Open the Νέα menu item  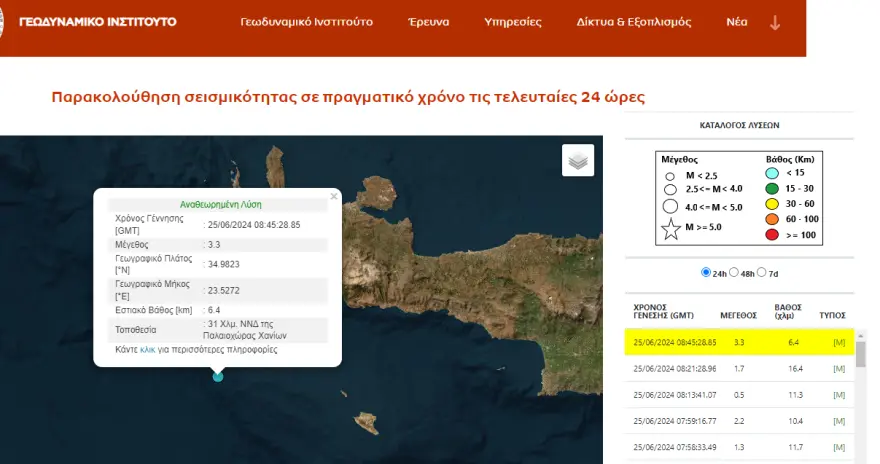pos(734,22)
